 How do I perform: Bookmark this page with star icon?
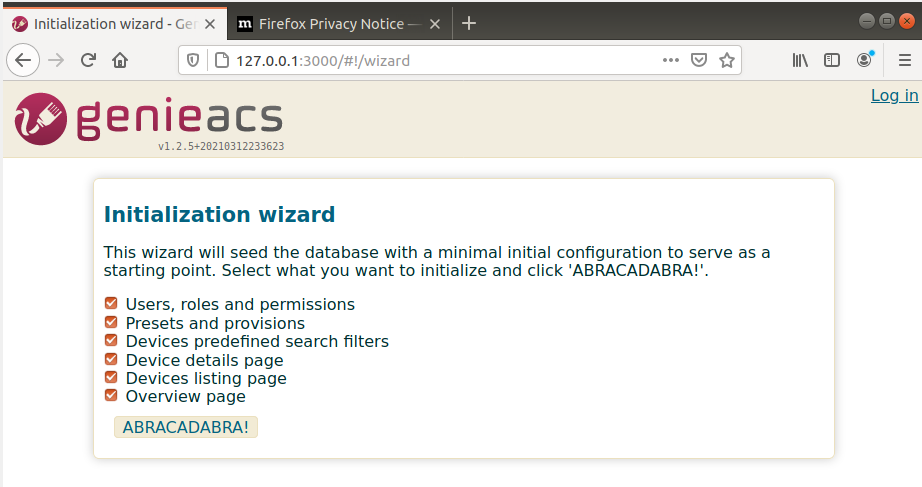click(727, 60)
